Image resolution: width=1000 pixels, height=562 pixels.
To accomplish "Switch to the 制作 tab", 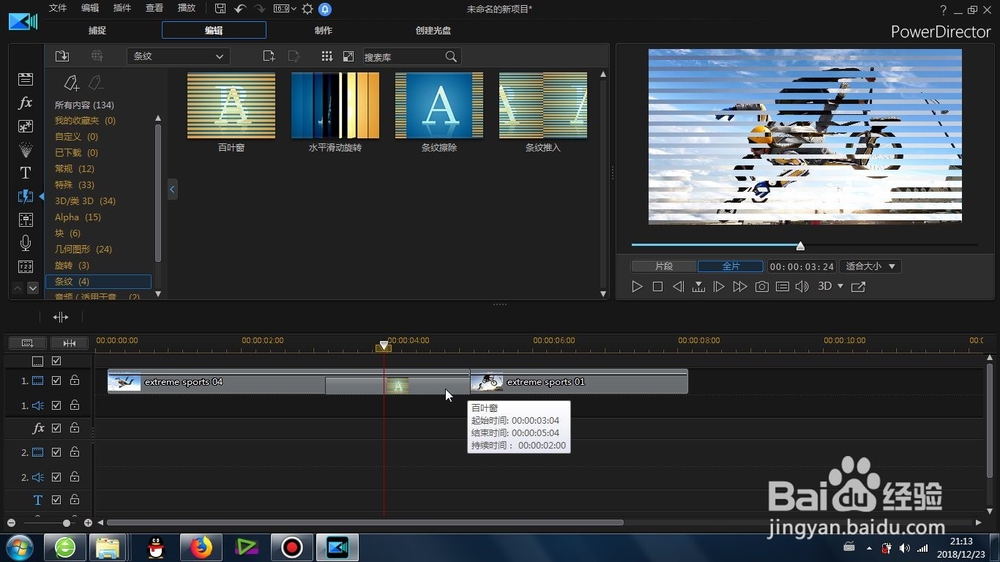I will click(323, 30).
